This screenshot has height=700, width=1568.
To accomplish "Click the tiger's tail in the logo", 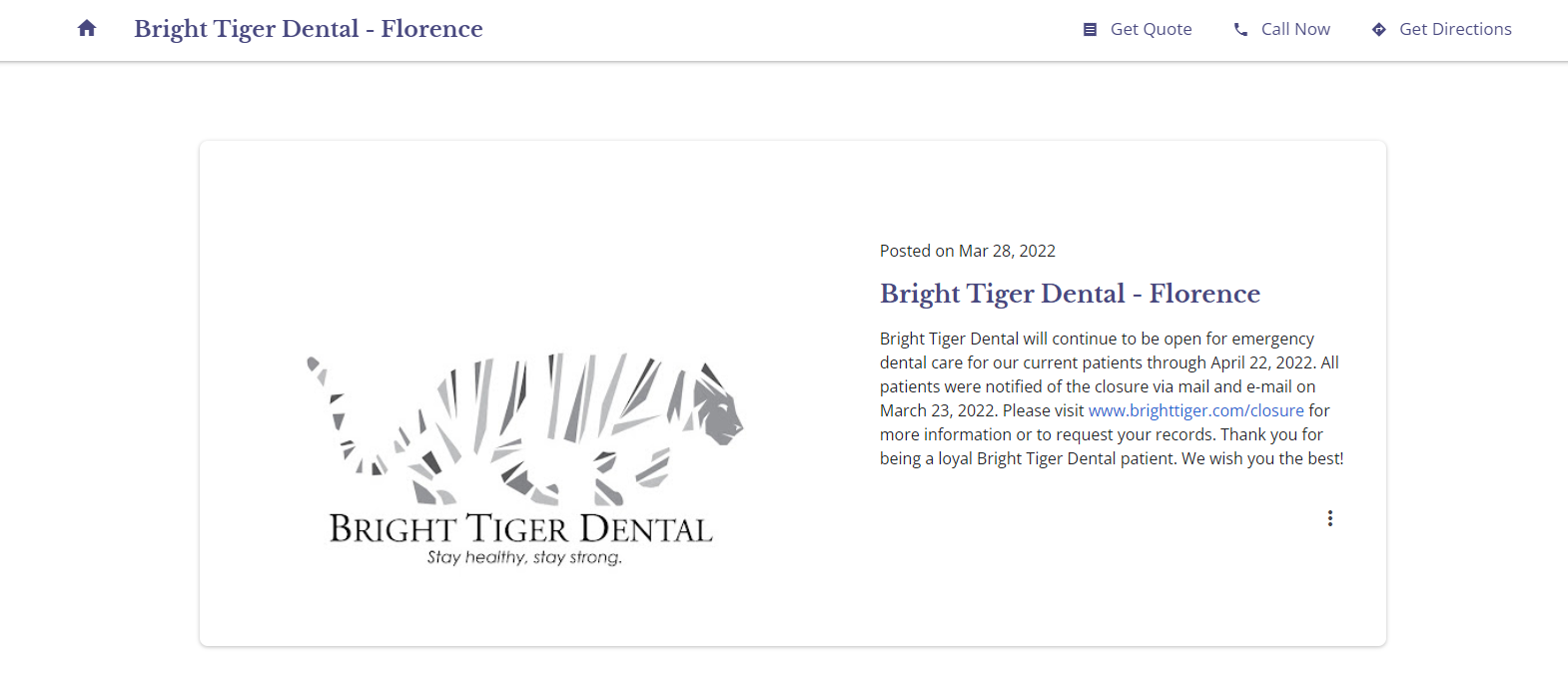I will click(345, 414).
